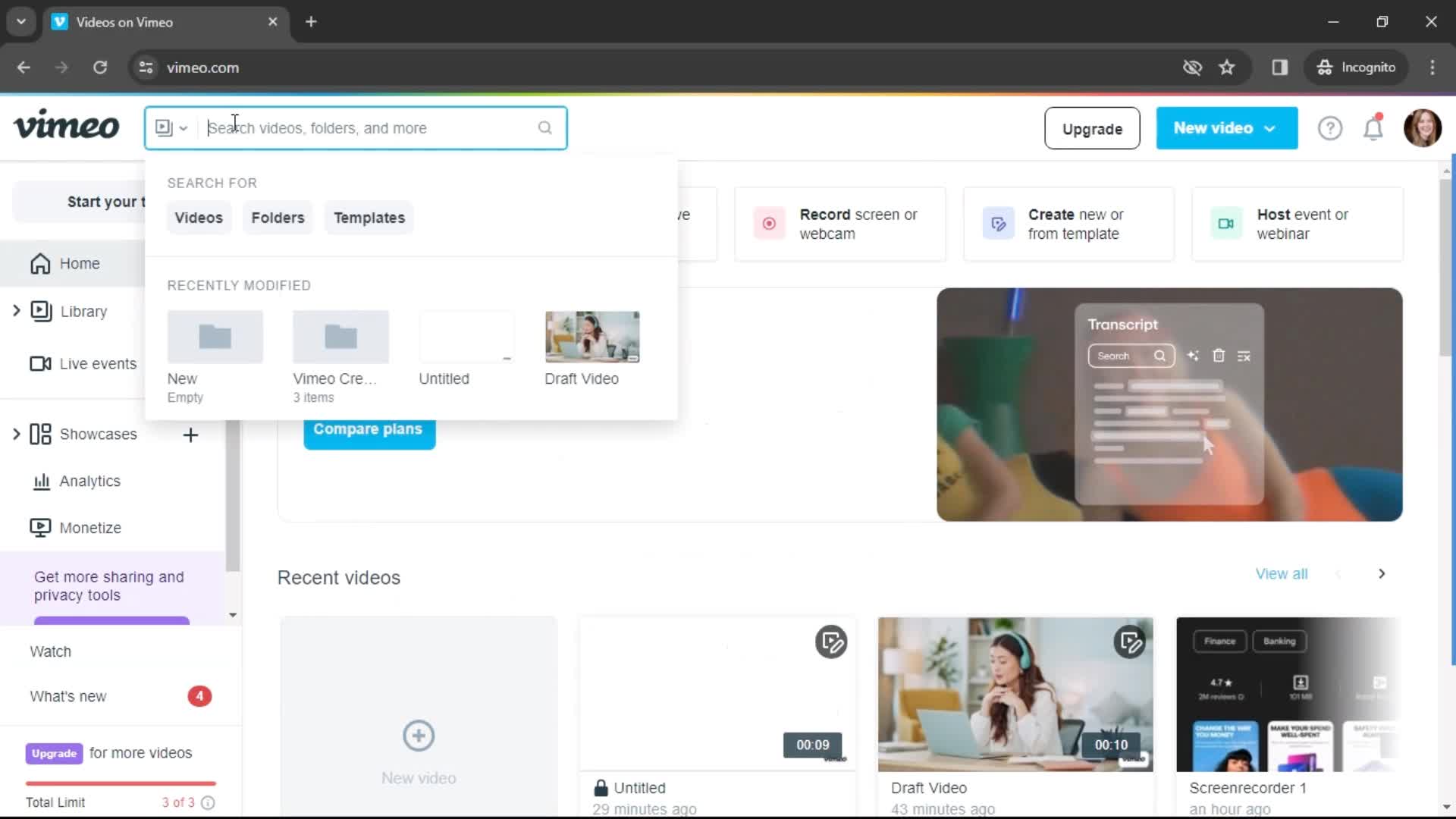
Task: Click the create-from-template icon
Action: point(998,224)
